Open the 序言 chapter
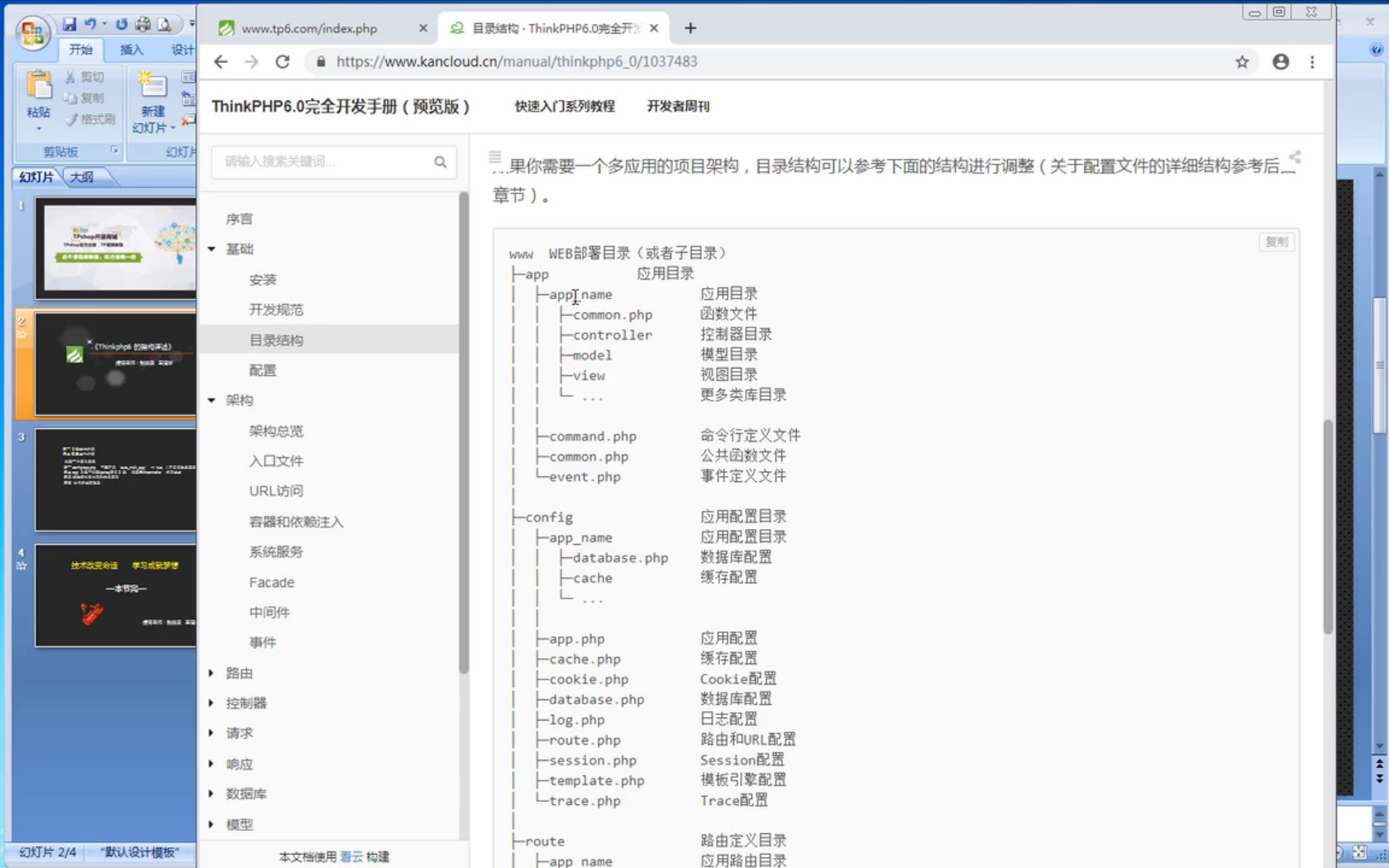The width and height of the screenshot is (1389, 868). (240, 219)
